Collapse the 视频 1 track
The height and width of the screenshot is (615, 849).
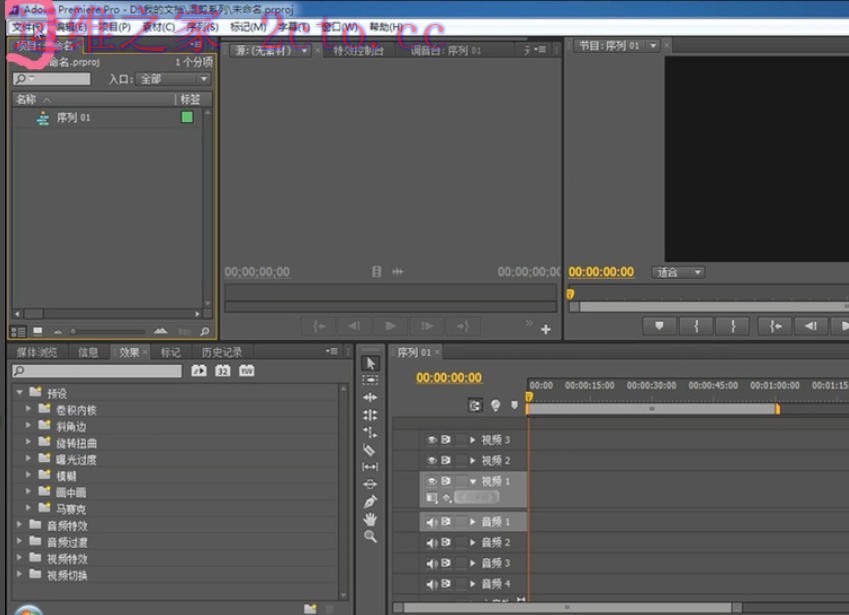(473, 481)
